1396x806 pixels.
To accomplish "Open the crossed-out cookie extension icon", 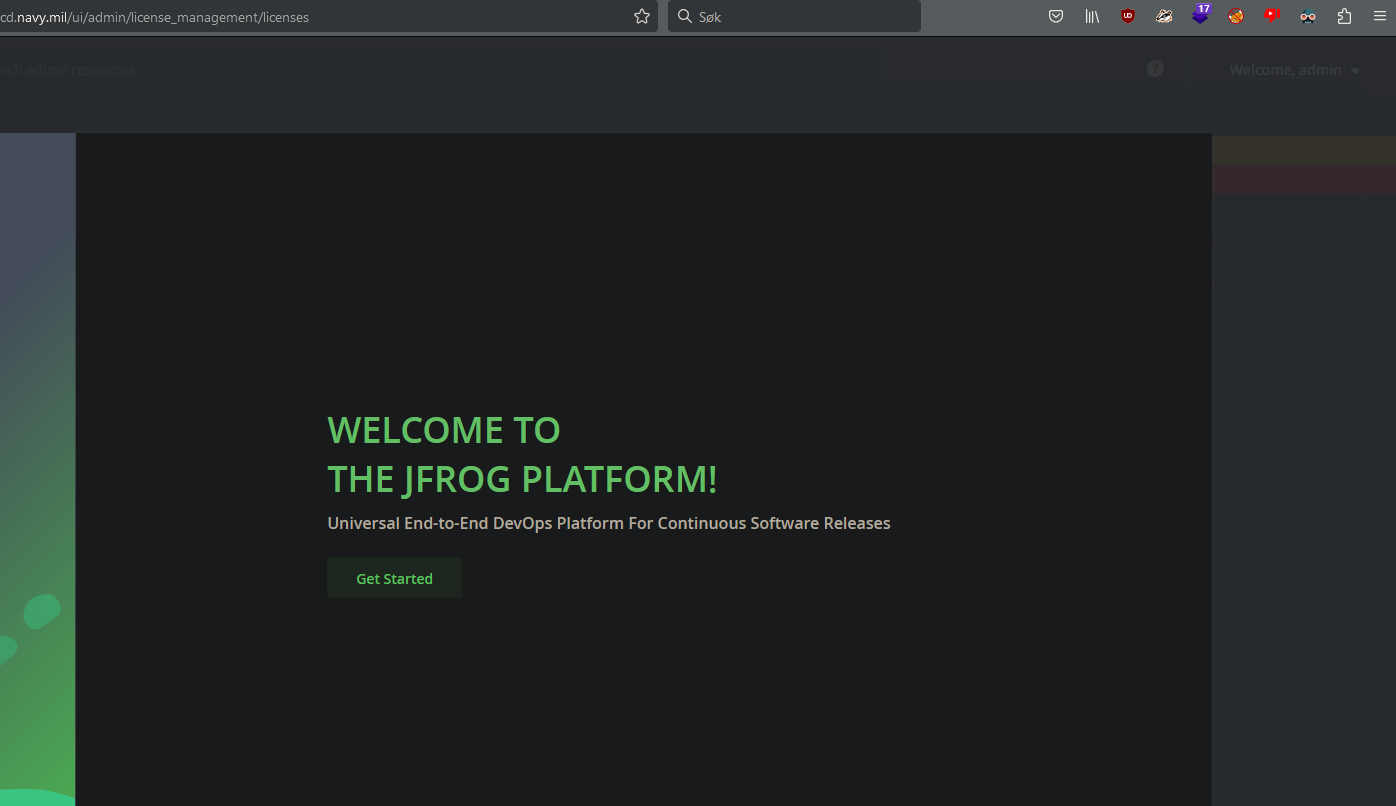I will click(1236, 17).
